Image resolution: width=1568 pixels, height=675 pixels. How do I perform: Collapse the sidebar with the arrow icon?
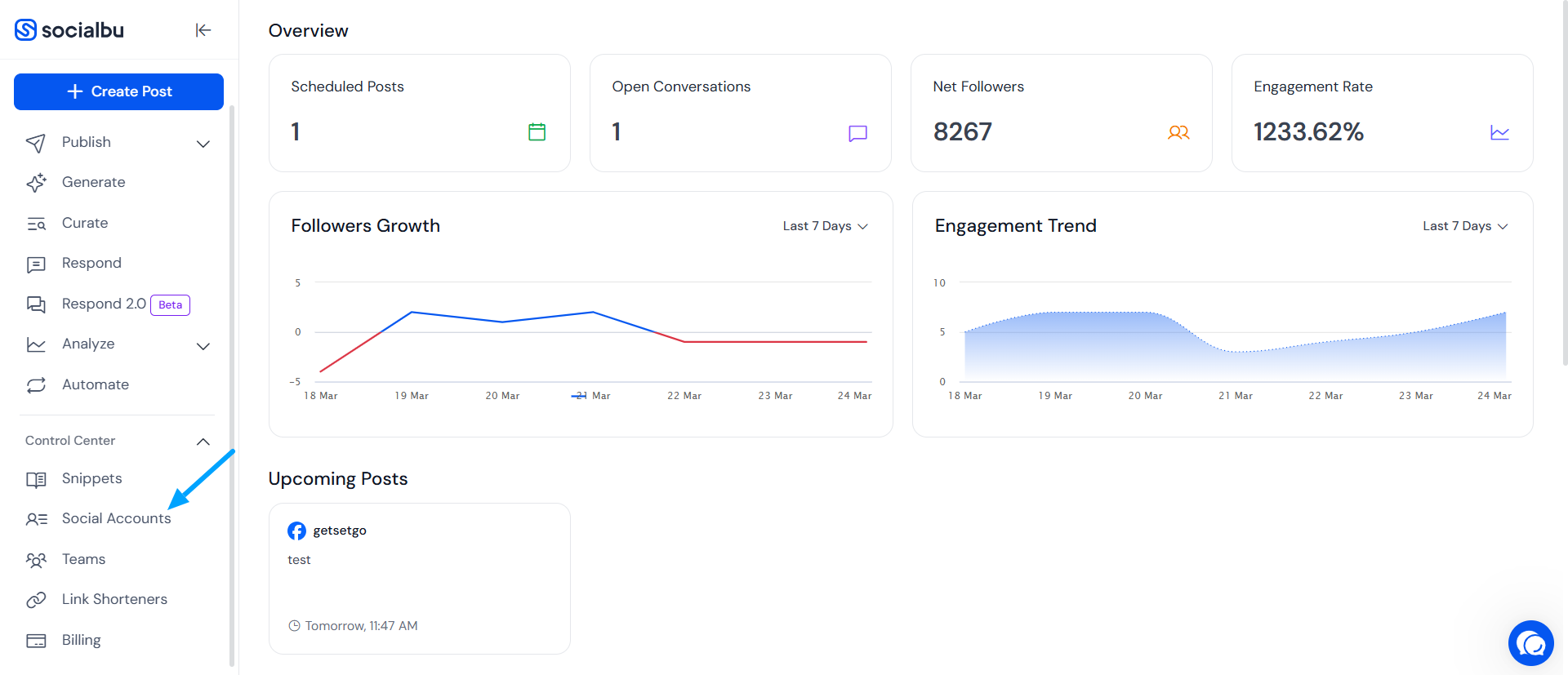coord(203,30)
